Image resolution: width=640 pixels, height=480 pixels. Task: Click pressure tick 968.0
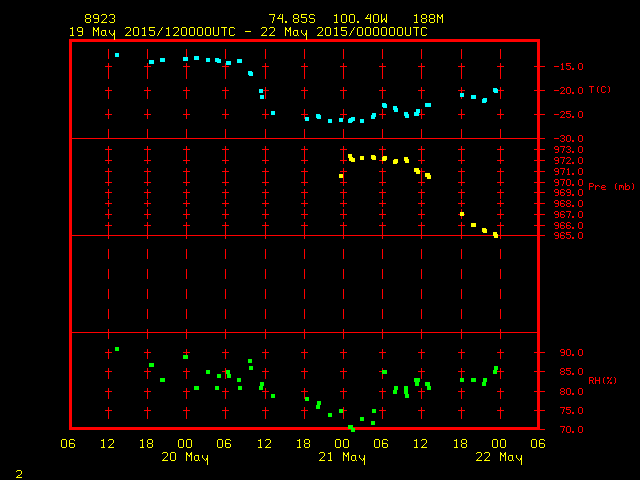pyautogui.click(x=569, y=204)
